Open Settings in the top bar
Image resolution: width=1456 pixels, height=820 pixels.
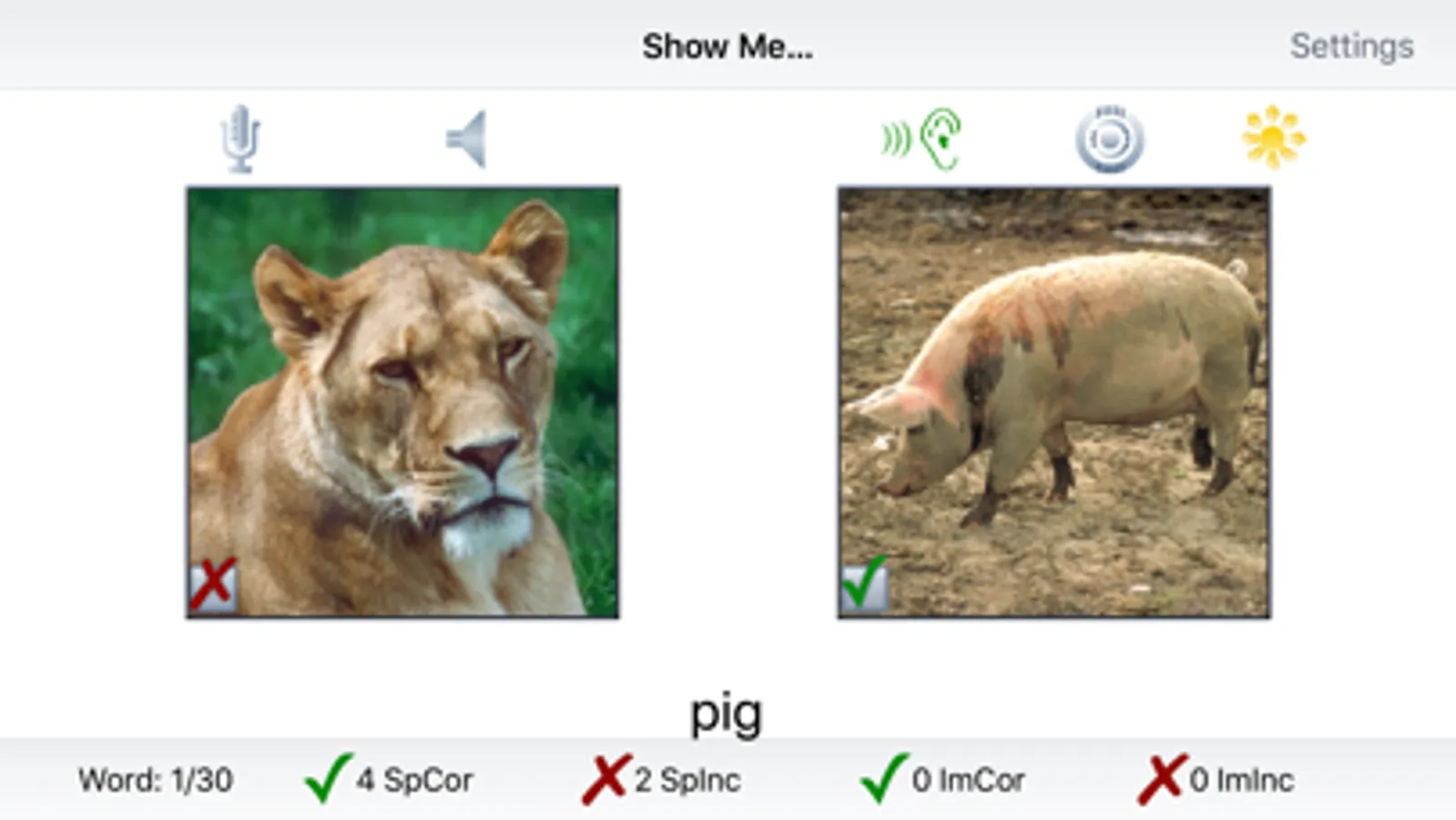pos(1351,46)
